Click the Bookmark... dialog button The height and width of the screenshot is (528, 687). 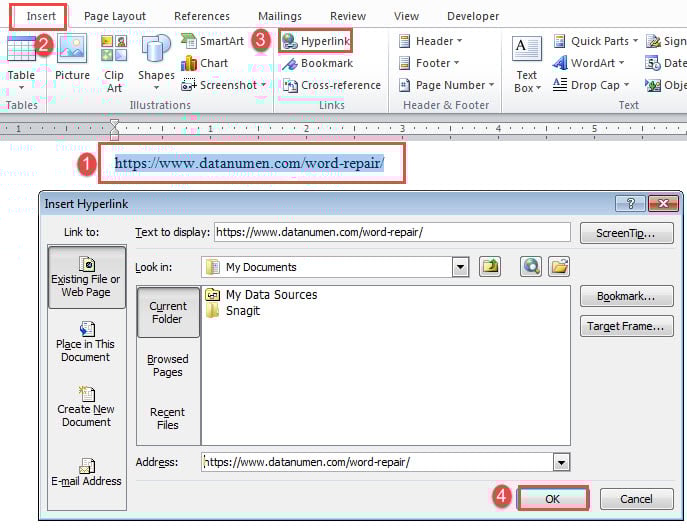tap(627, 296)
